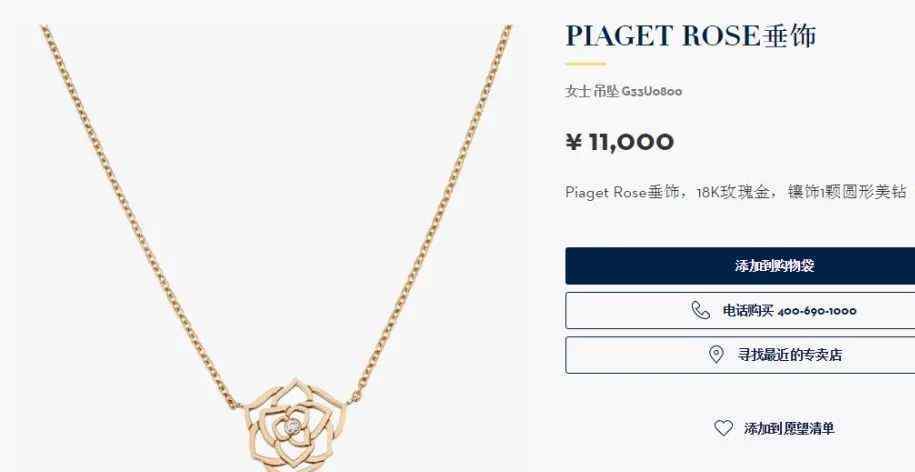Select the 电话购买 label text

tap(748, 311)
